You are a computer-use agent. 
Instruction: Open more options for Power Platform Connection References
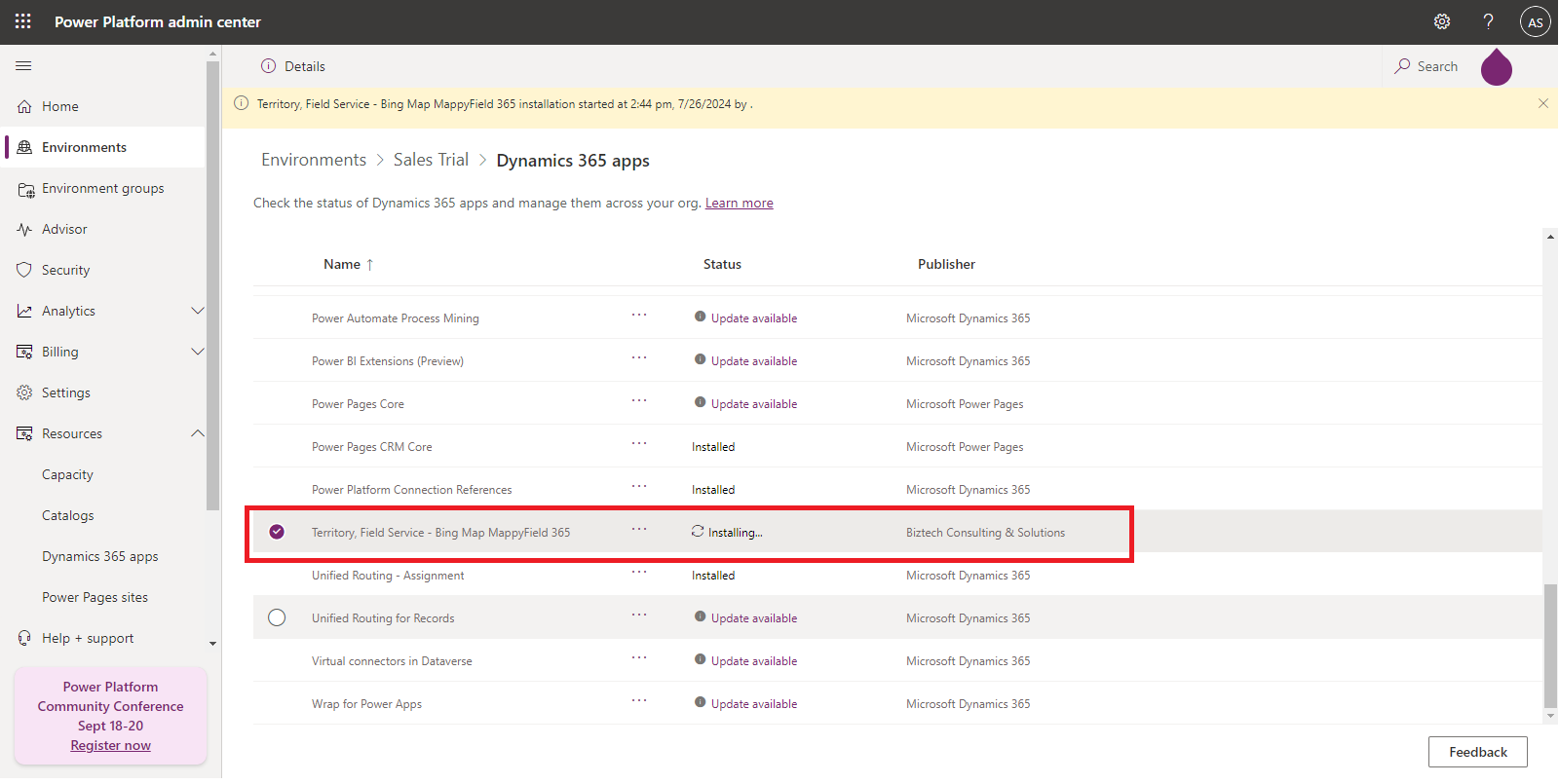pos(639,487)
